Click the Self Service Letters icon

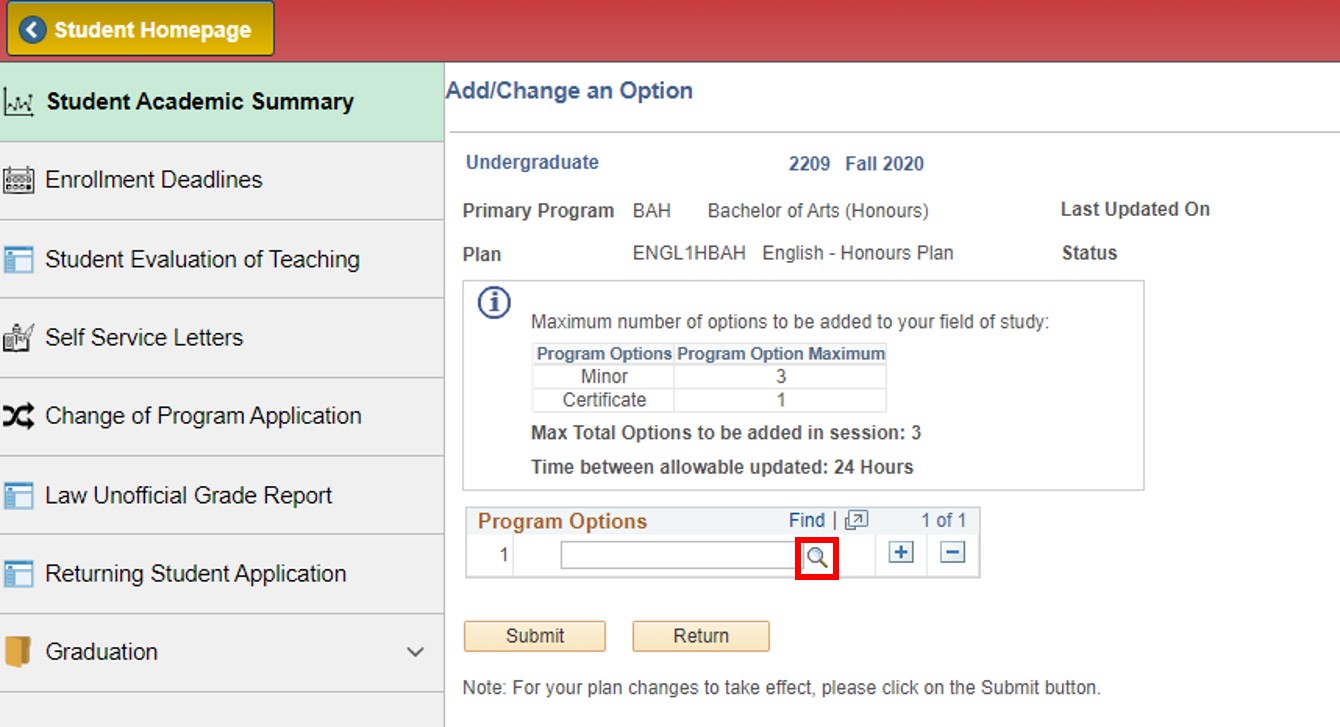point(20,337)
